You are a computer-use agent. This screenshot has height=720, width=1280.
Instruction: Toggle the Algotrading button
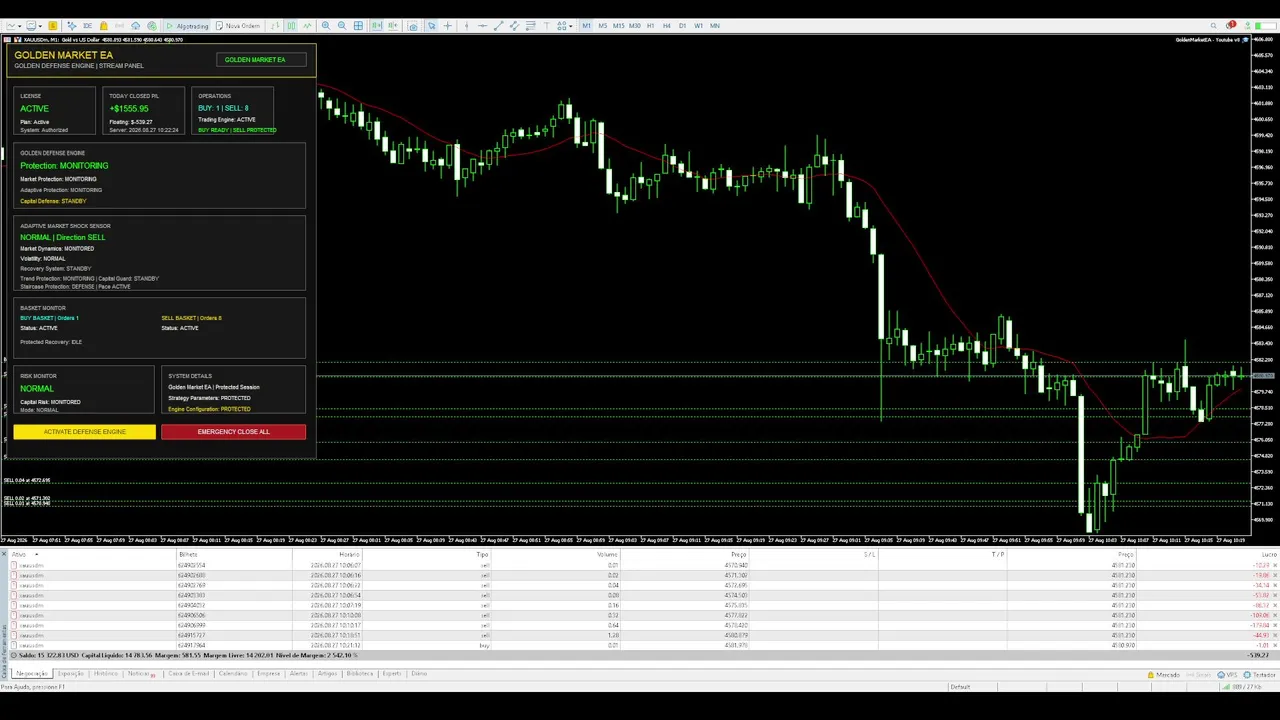(187, 26)
